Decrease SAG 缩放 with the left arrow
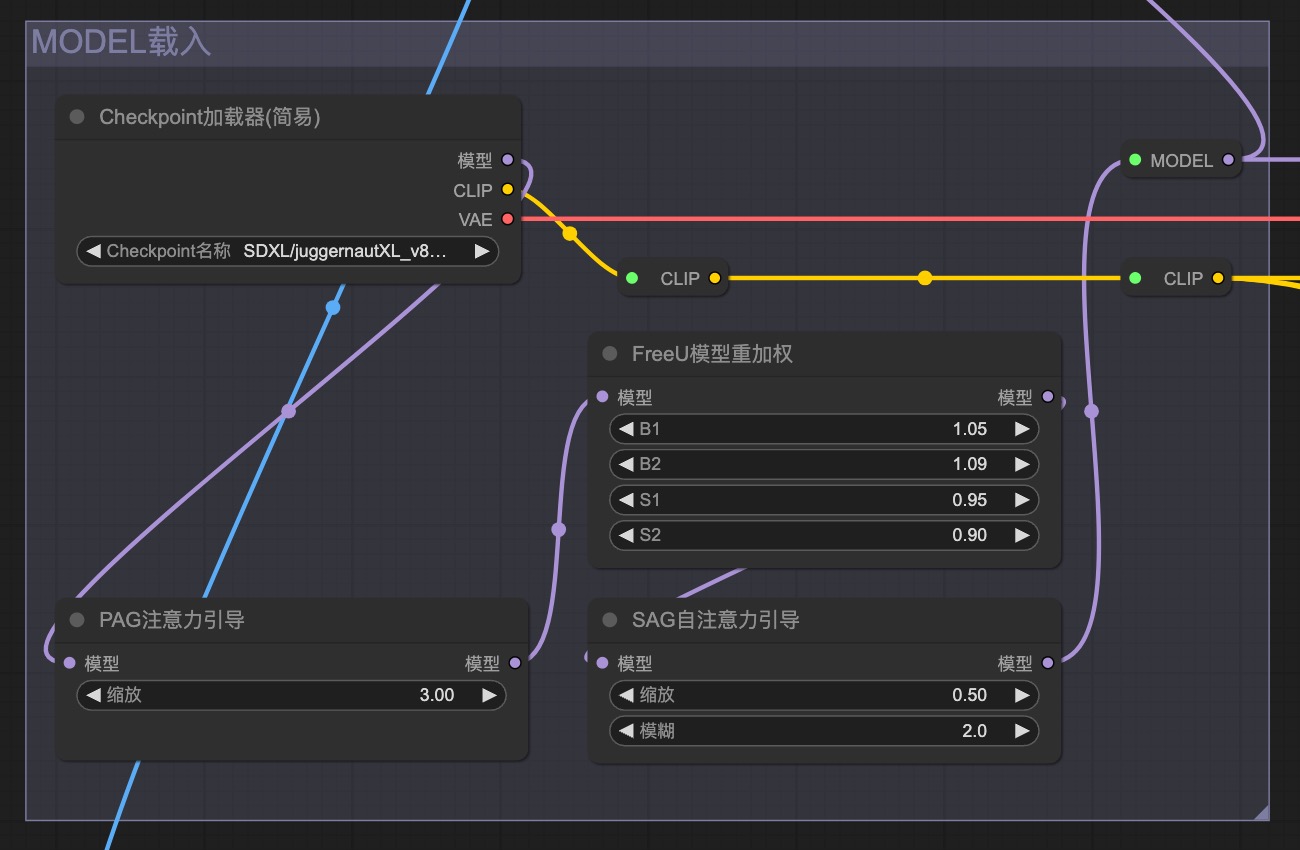The height and width of the screenshot is (850, 1300). (x=626, y=695)
